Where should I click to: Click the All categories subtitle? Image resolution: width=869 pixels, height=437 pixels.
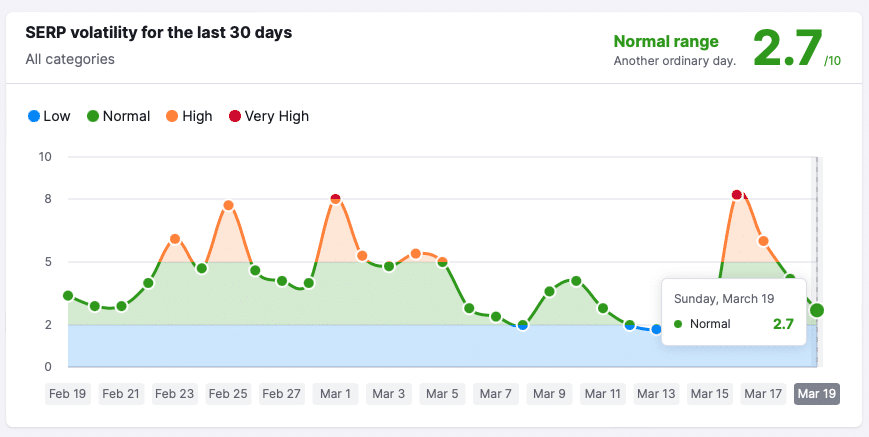point(70,59)
